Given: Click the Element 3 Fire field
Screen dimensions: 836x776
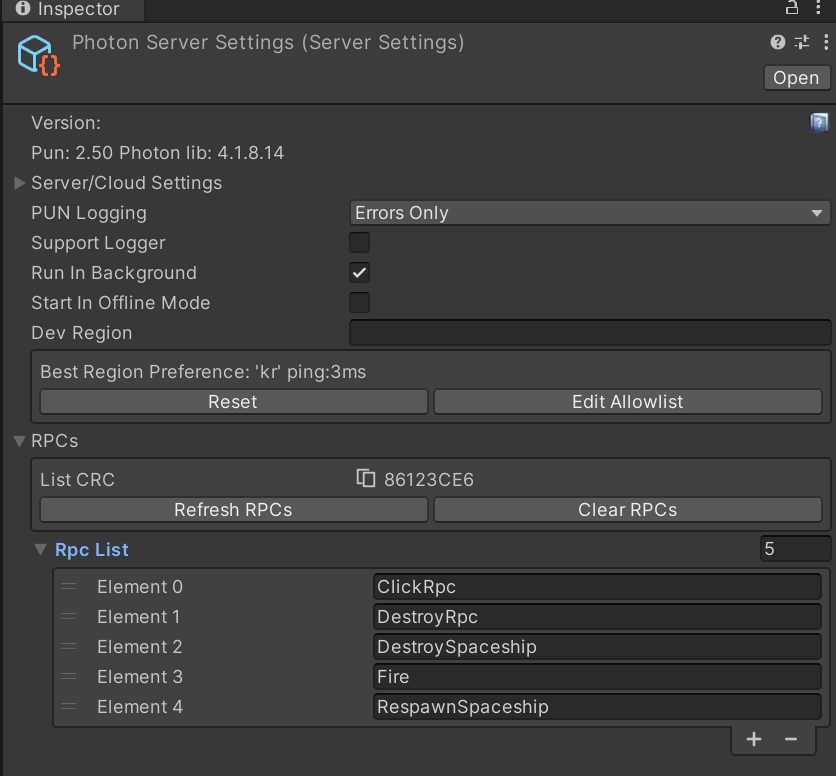Looking at the screenshot, I should [597, 676].
